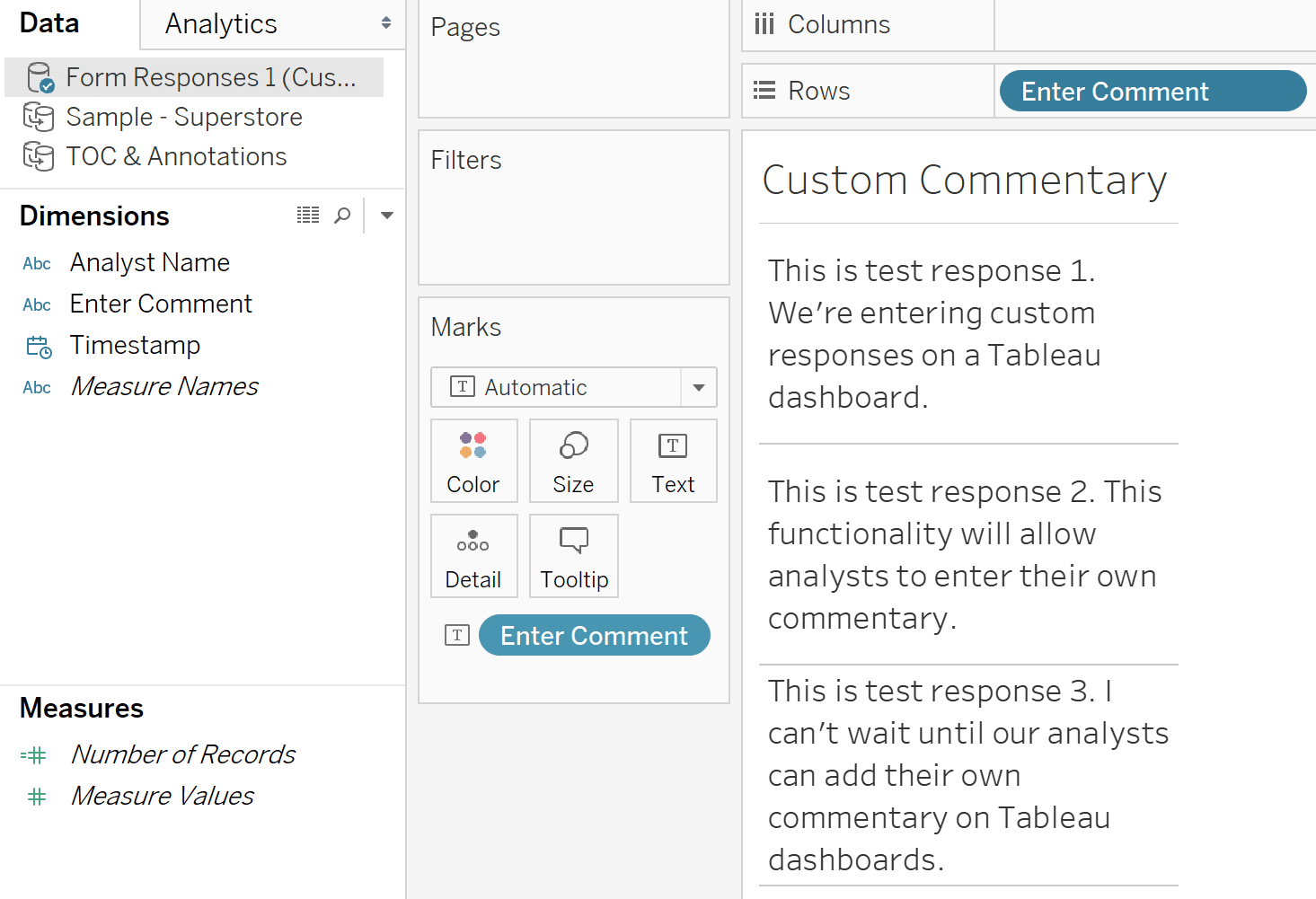Open the Marks Color property
This screenshot has width=1316, height=899.
pos(473,461)
